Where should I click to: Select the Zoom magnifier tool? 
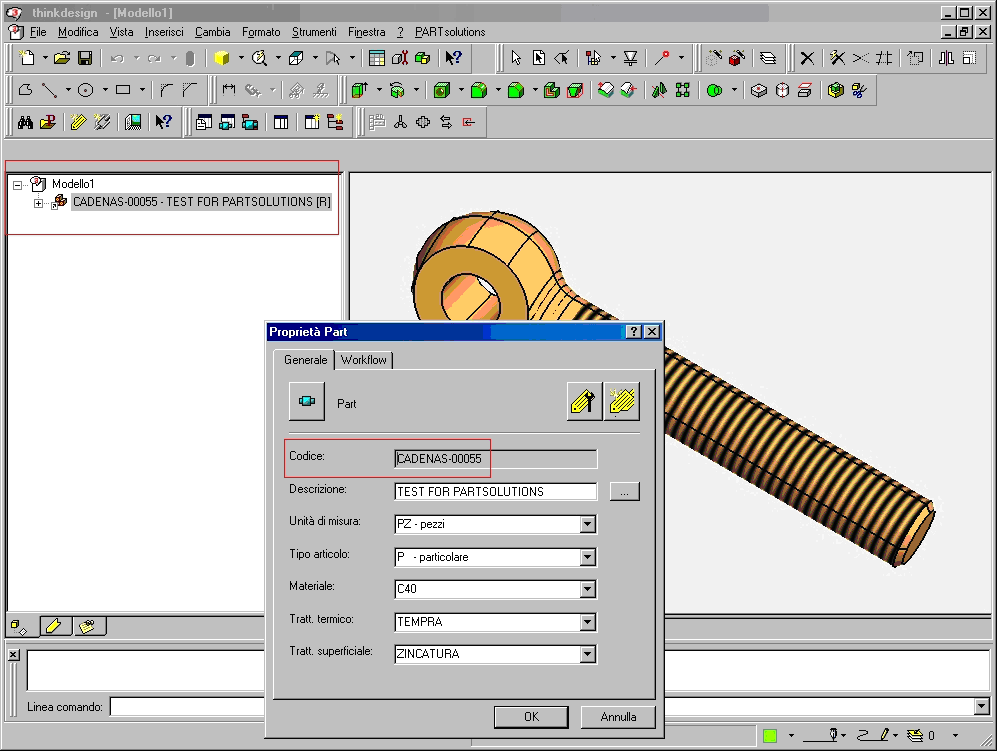259,58
